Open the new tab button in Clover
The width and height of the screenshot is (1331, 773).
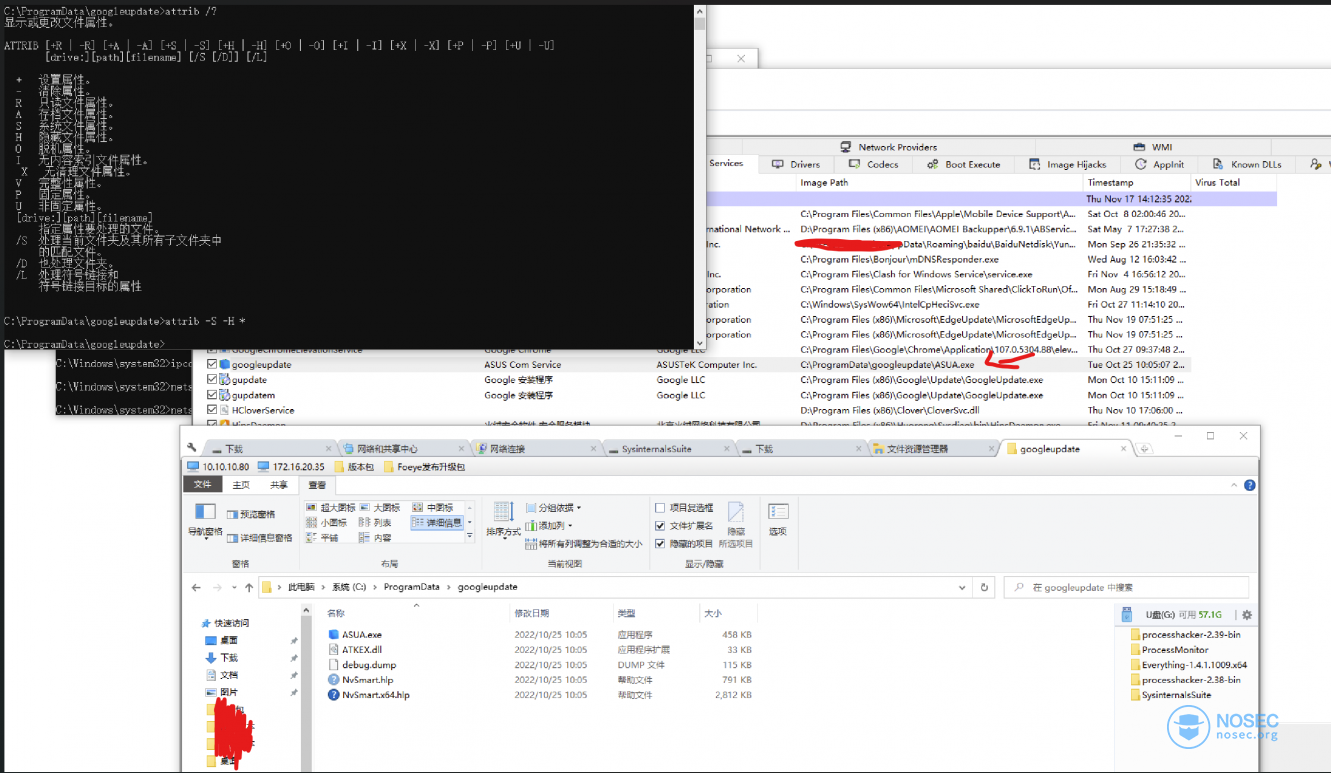tap(1145, 449)
